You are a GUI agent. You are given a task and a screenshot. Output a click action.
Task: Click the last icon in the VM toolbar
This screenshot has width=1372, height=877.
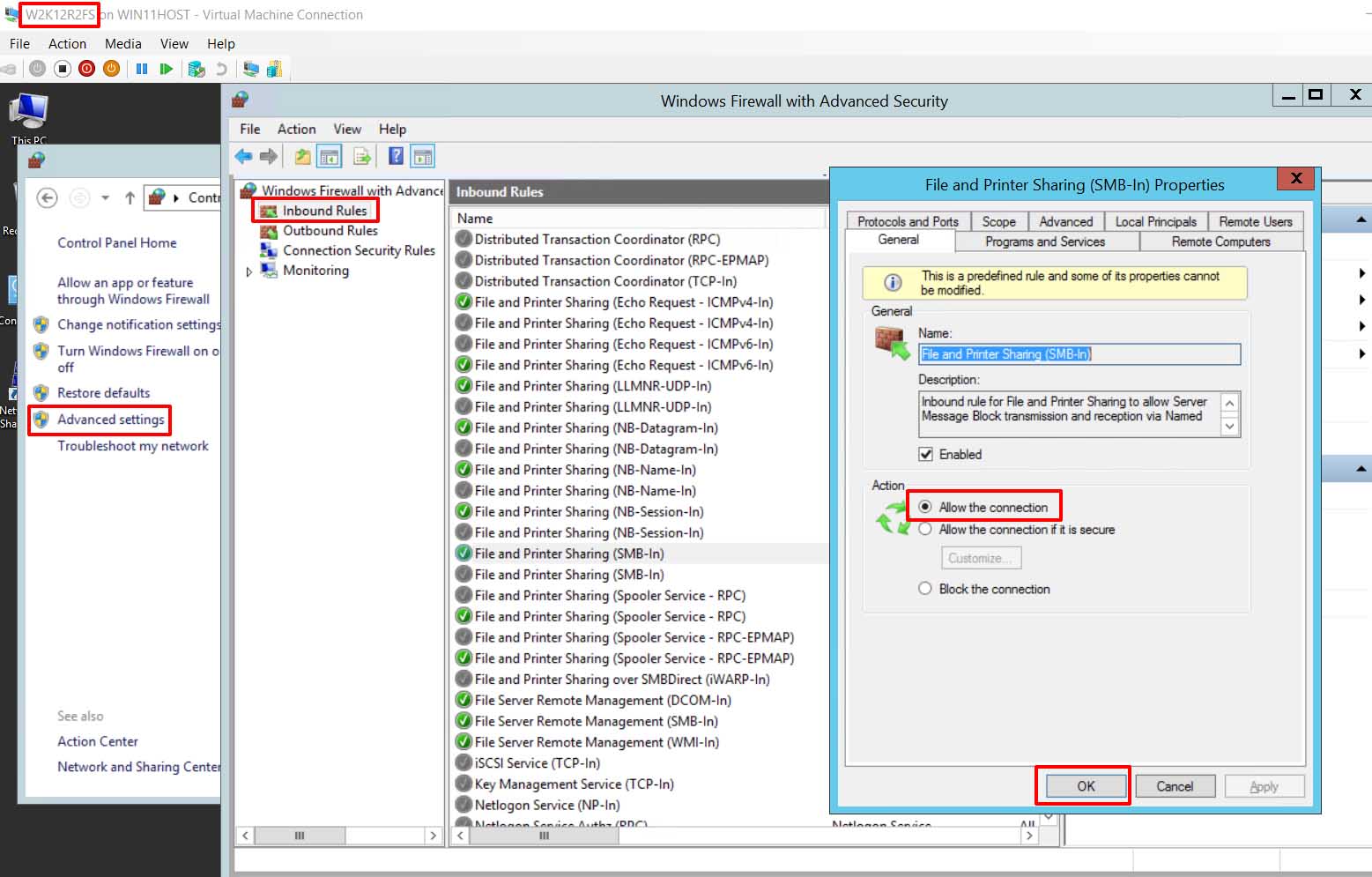(x=274, y=69)
